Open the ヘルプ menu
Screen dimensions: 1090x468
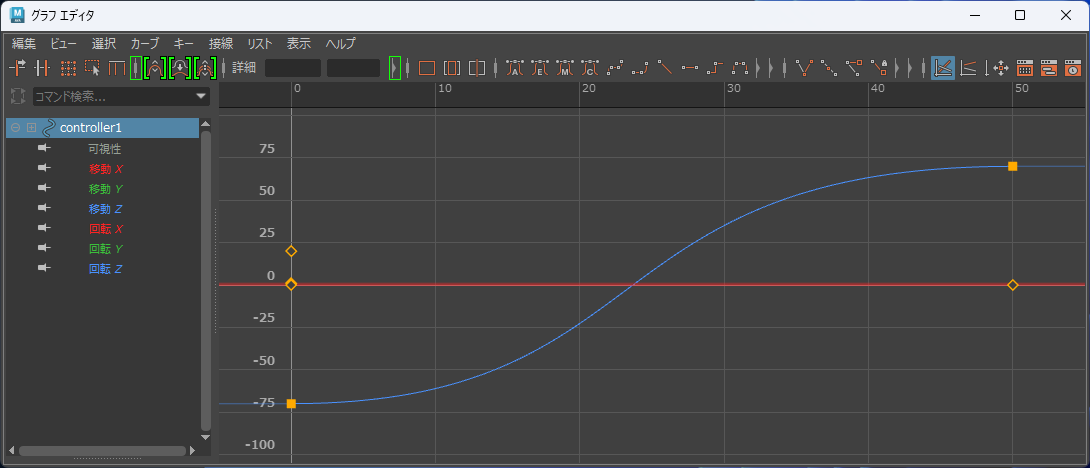tap(341, 43)
